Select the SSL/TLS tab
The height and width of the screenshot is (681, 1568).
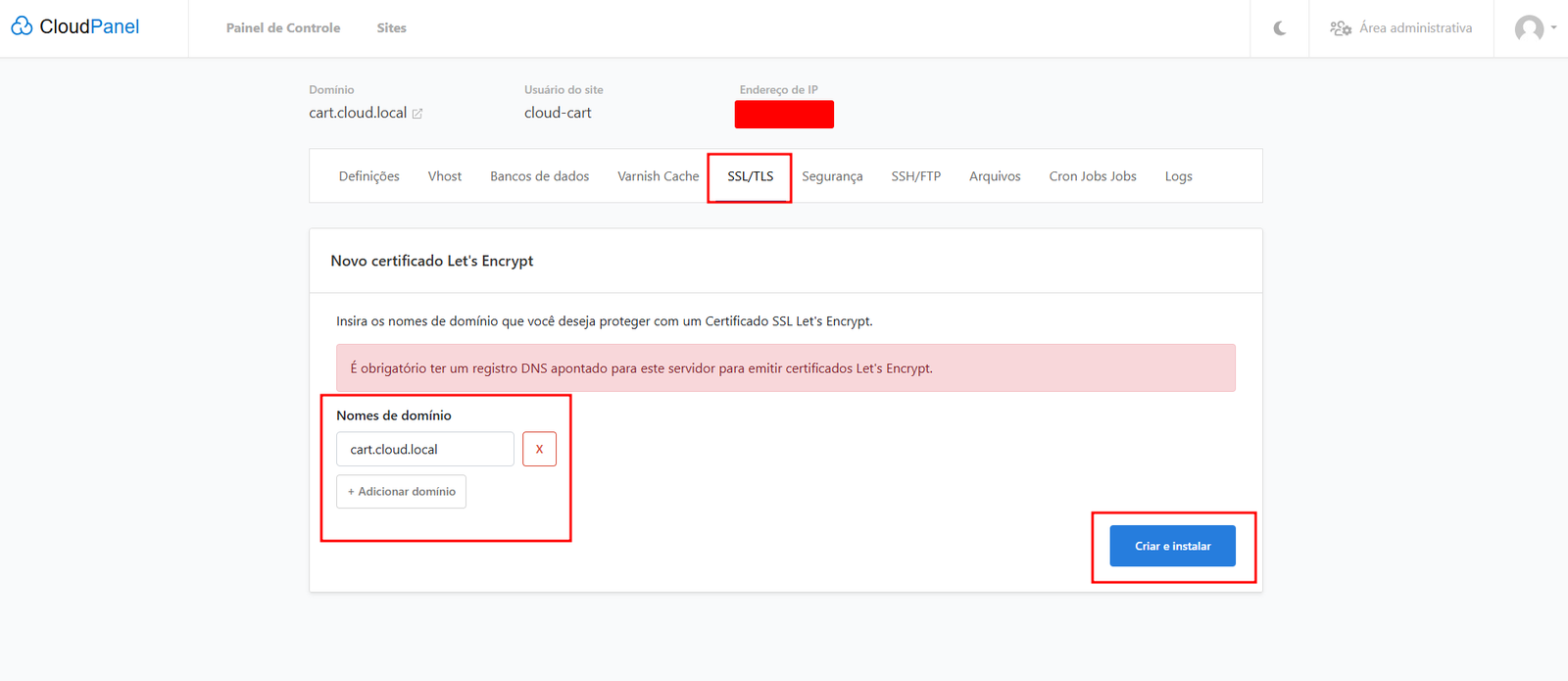tap(750, 176)
